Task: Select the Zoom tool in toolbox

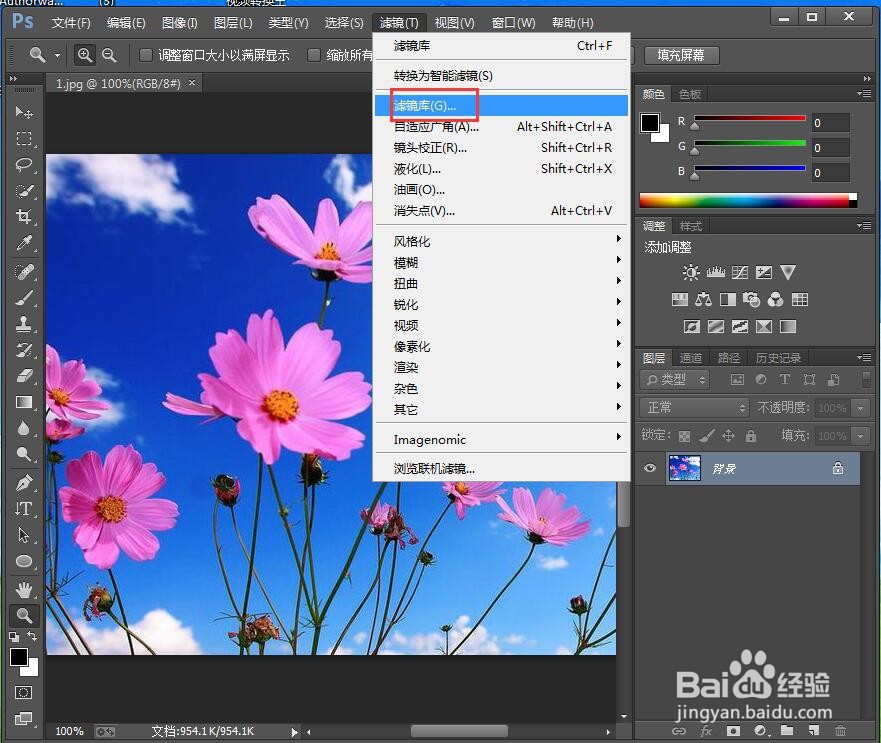Action: click(x=24, y=616)
